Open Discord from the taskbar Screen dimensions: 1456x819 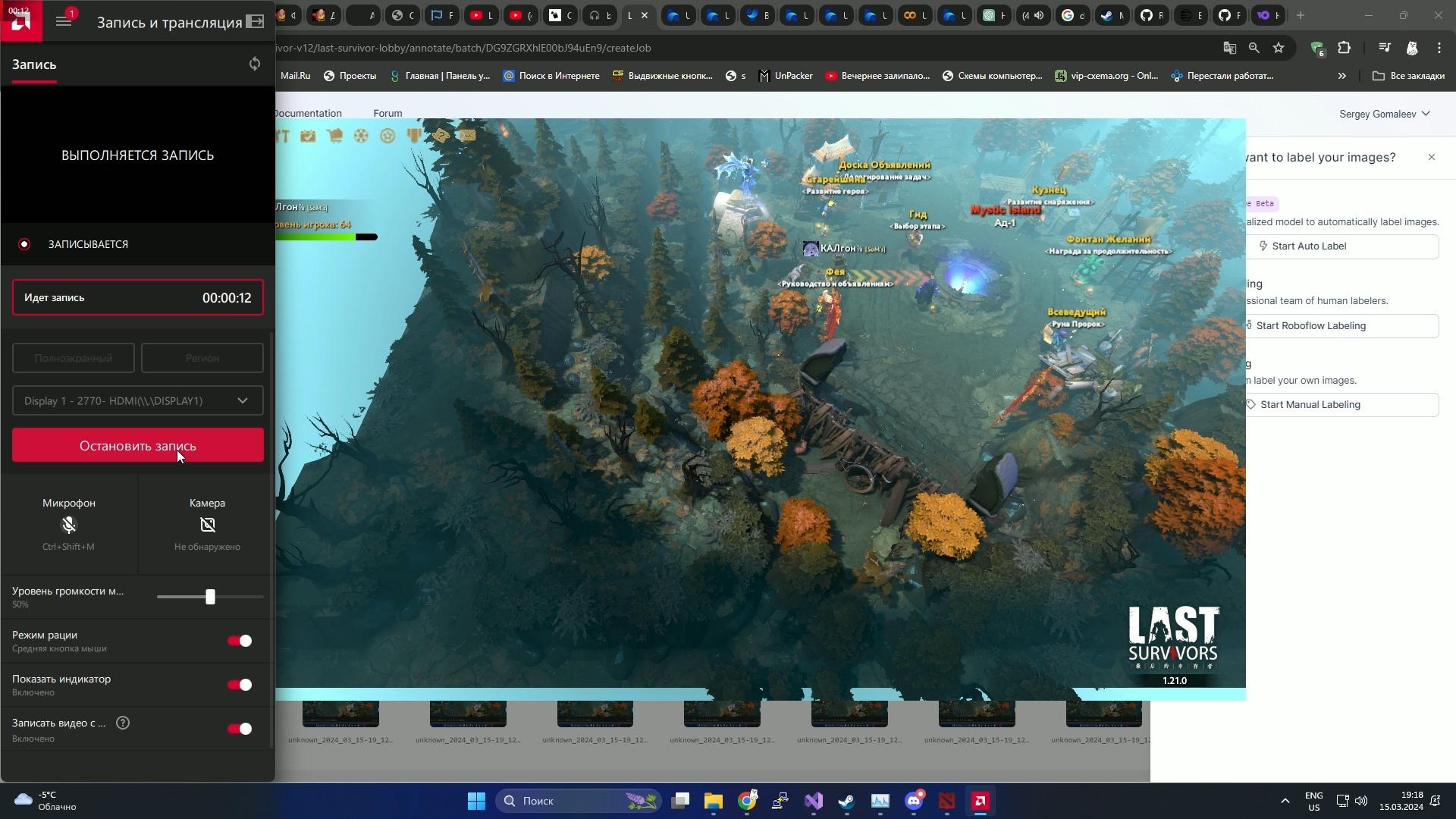pos(914,801)
